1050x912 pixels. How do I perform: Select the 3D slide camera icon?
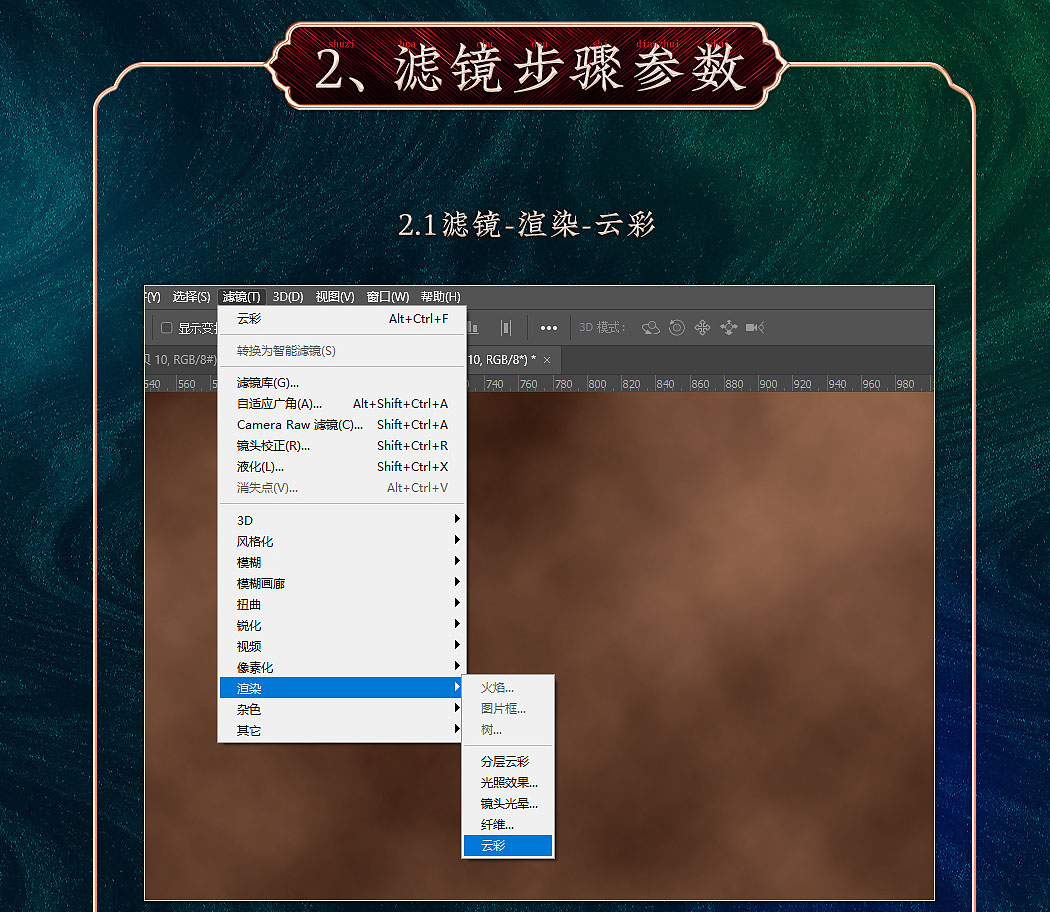click(x=729, y=327)
